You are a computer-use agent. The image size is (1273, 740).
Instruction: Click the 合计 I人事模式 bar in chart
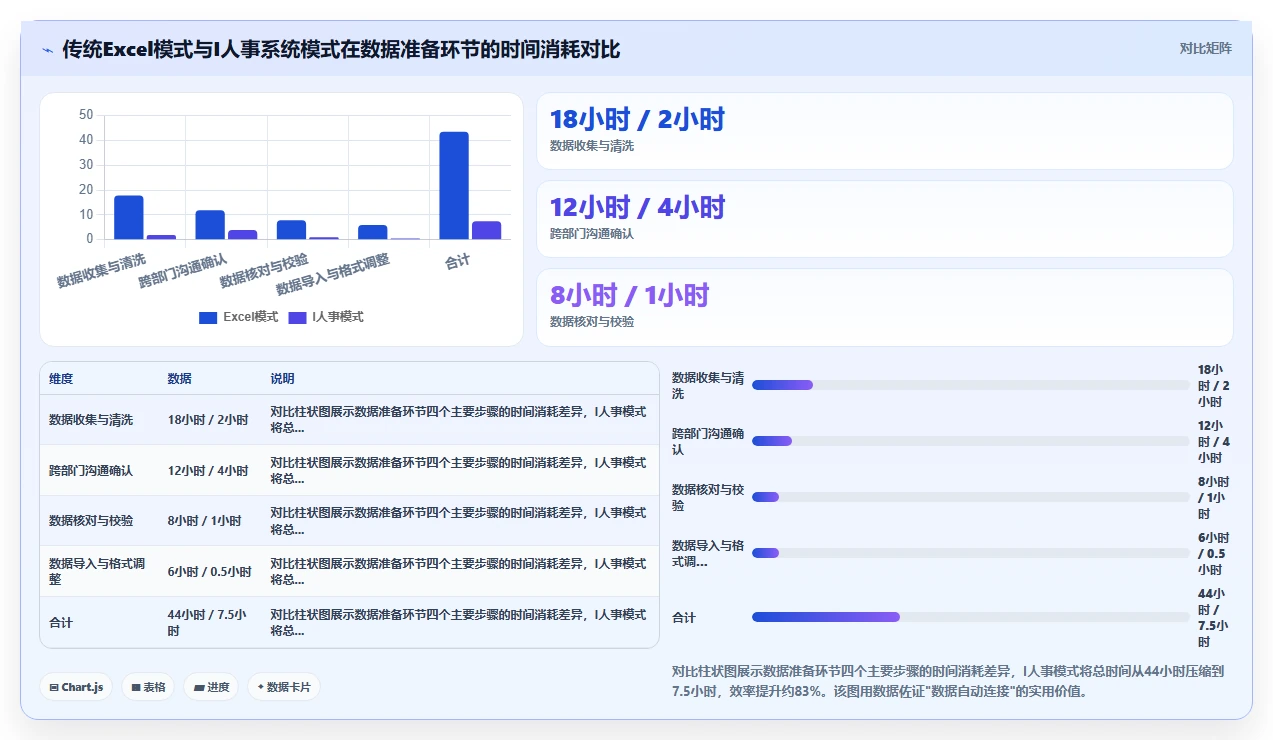pos(486,231)
